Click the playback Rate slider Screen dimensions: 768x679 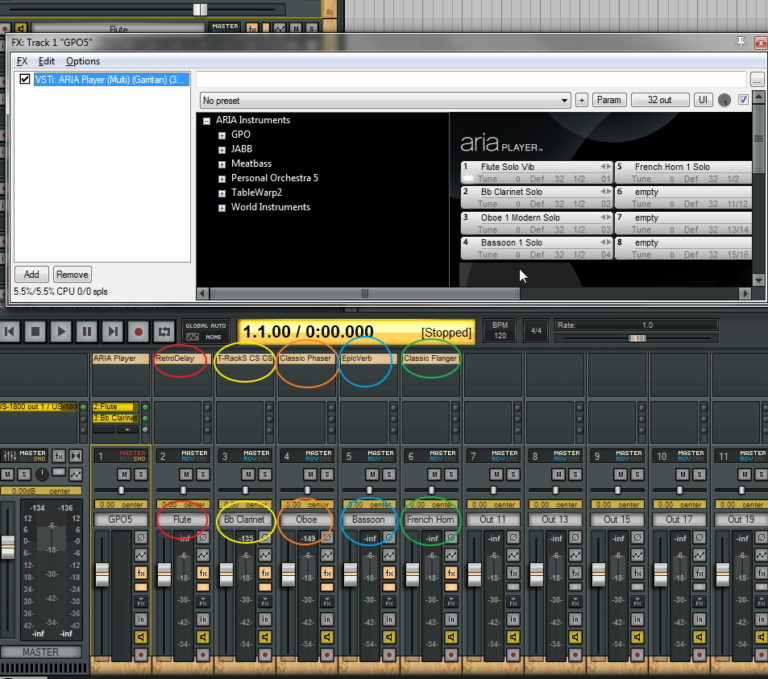pos(636,338)
